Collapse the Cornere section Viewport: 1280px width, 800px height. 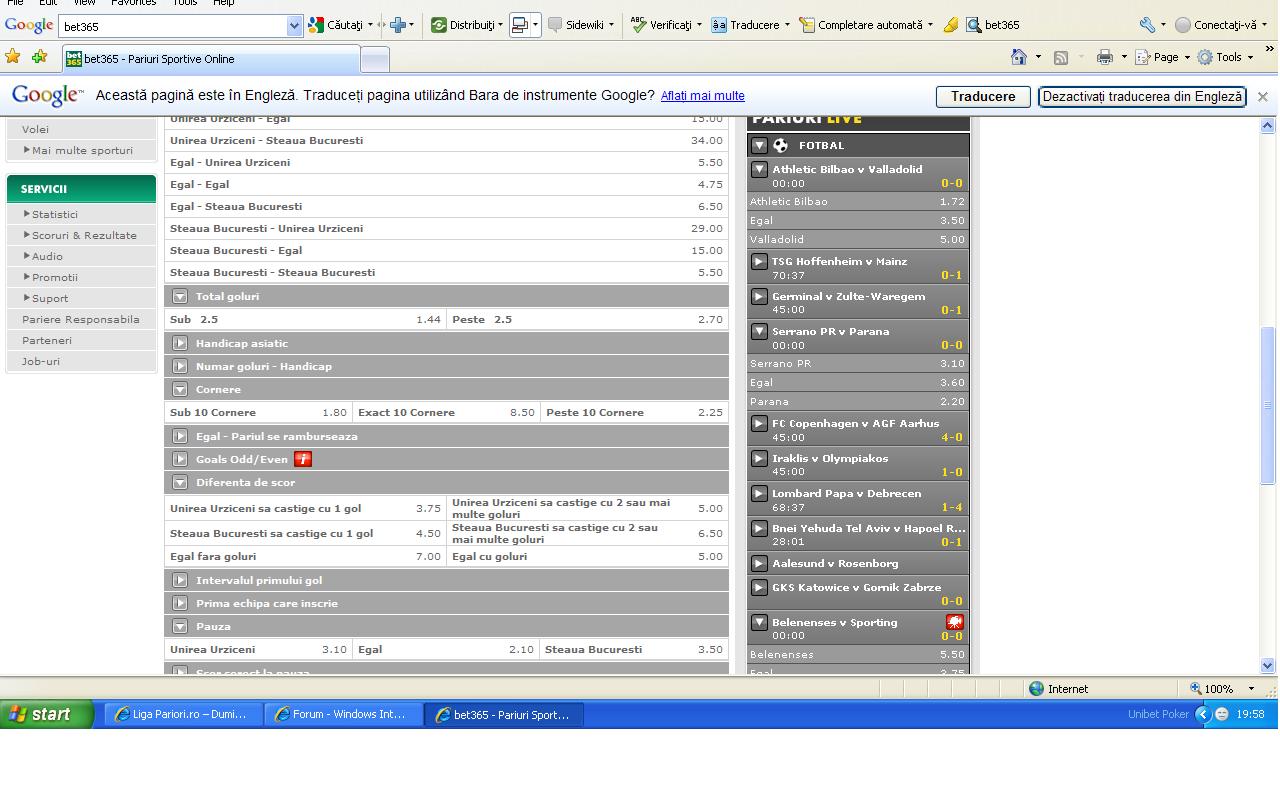coord(180,389)
